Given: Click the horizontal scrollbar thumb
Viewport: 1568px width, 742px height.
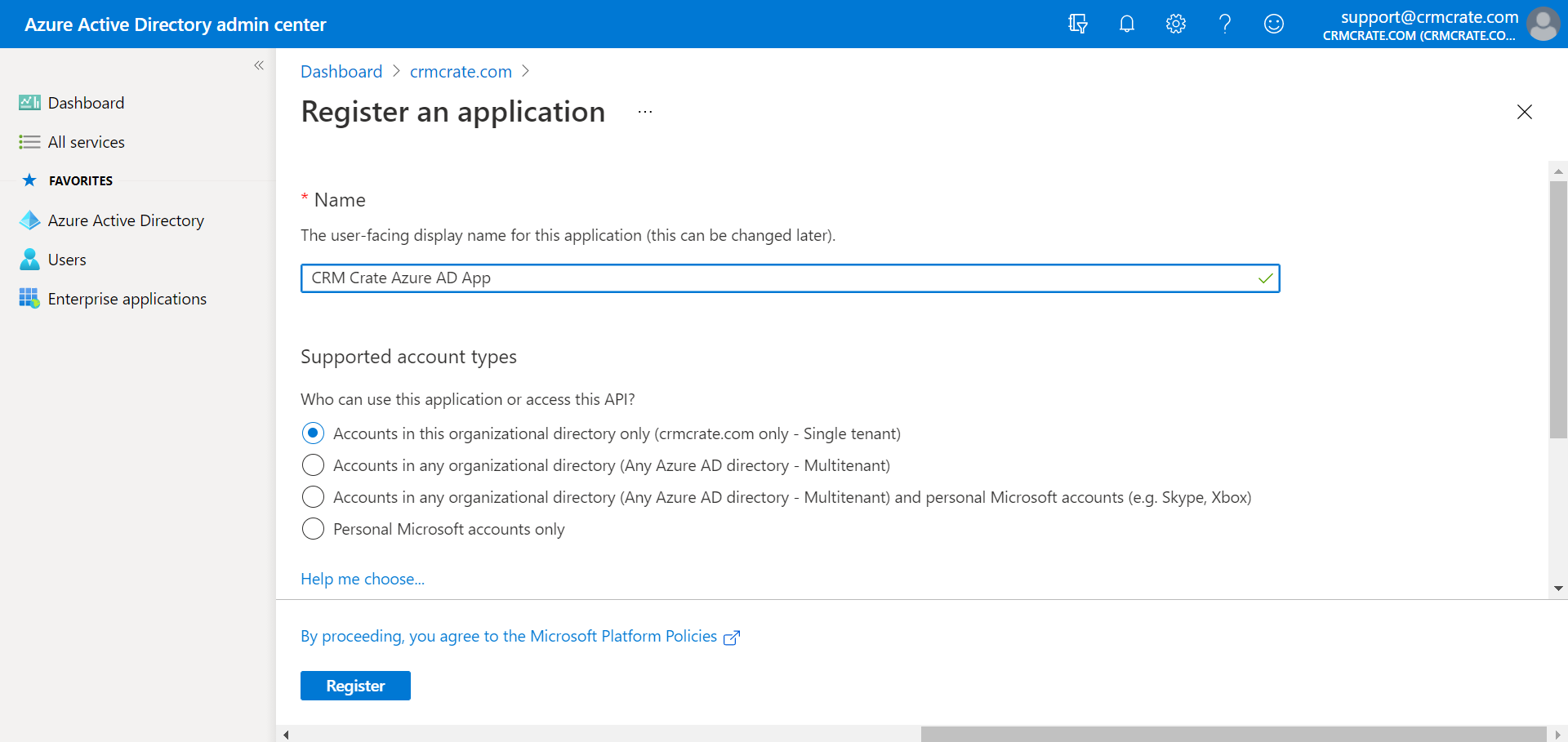Looking at the screenshot, I should tap(1234, 735).
